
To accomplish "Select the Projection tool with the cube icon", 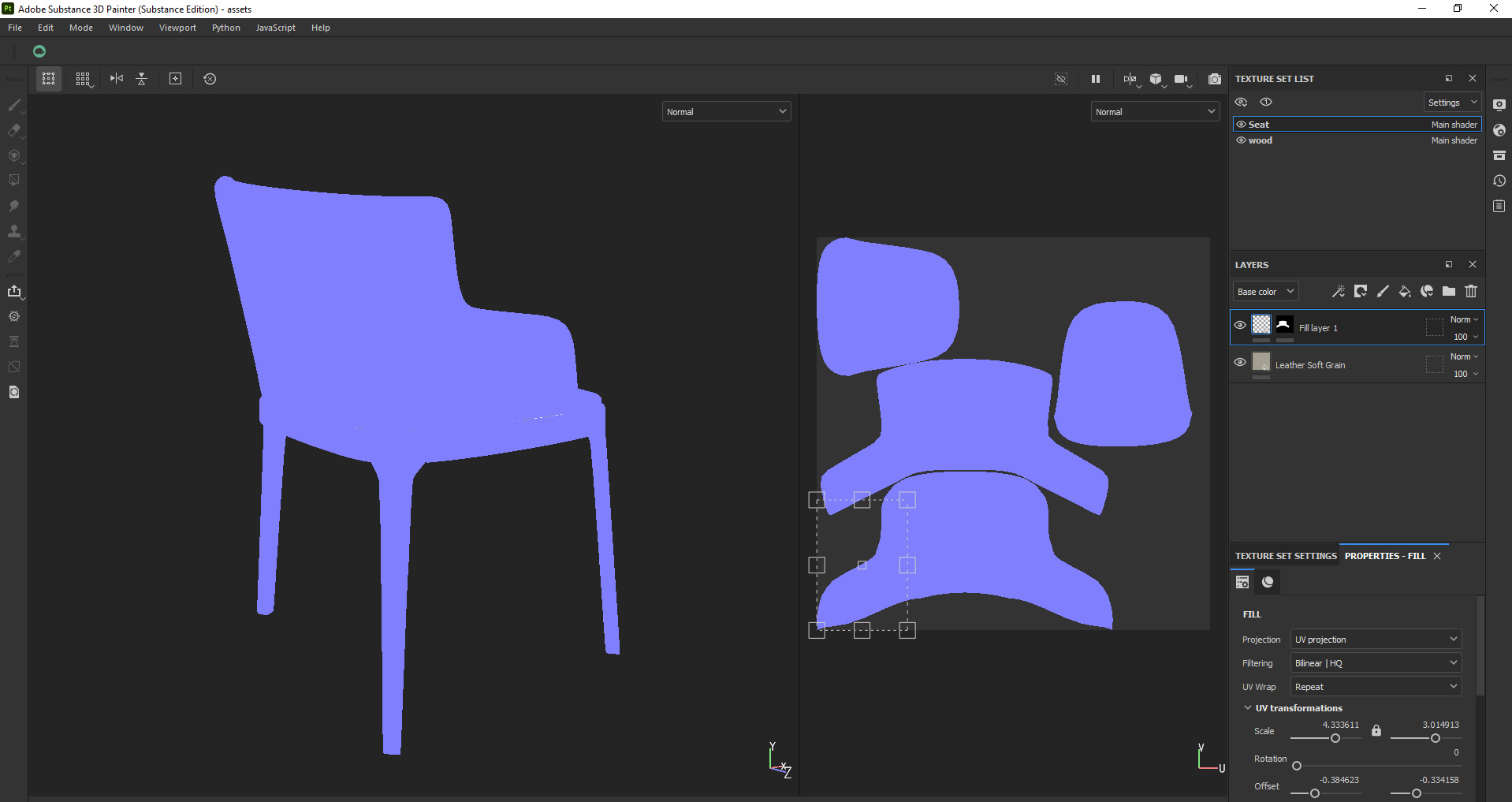I will 14,155.
